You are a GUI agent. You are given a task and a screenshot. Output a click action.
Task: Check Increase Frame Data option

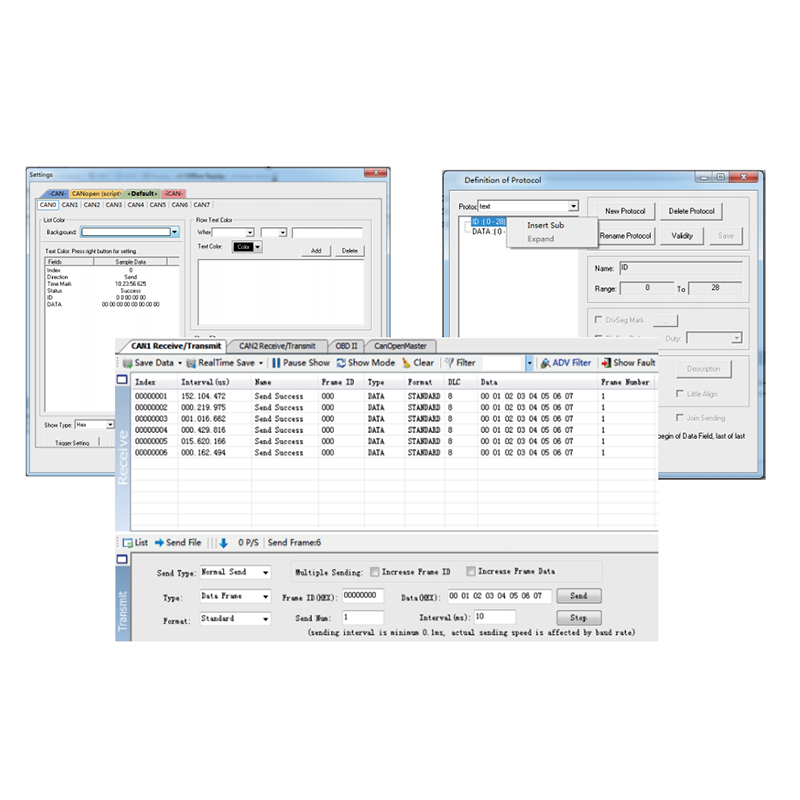tap(471, 571)
